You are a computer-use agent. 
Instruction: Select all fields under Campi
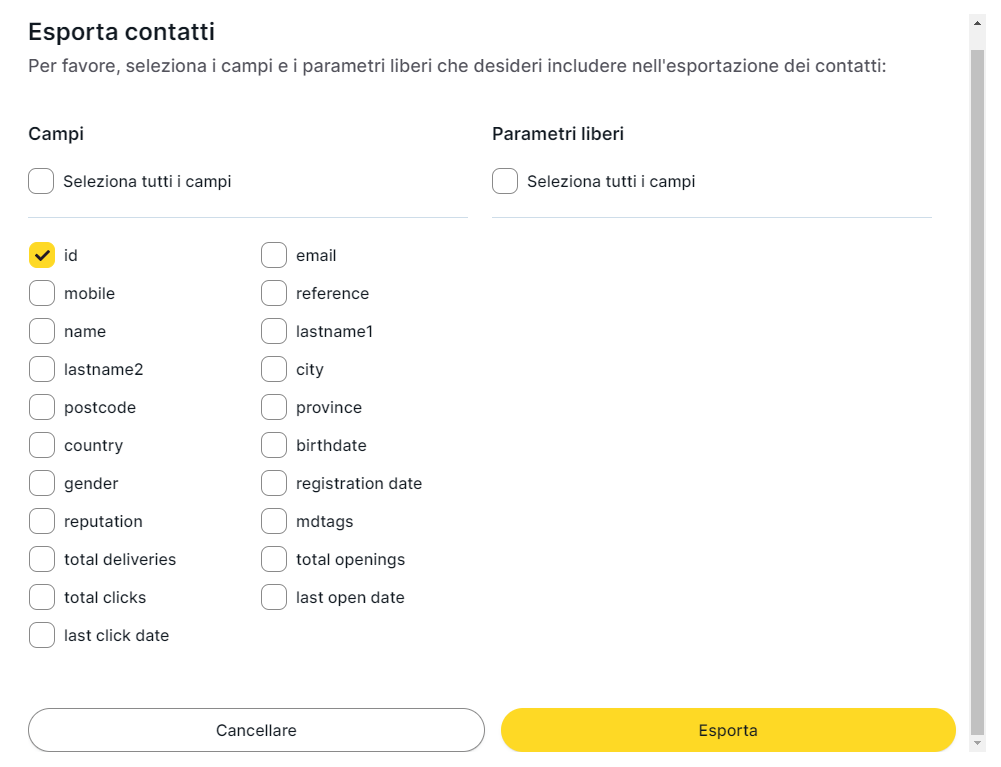41,182
